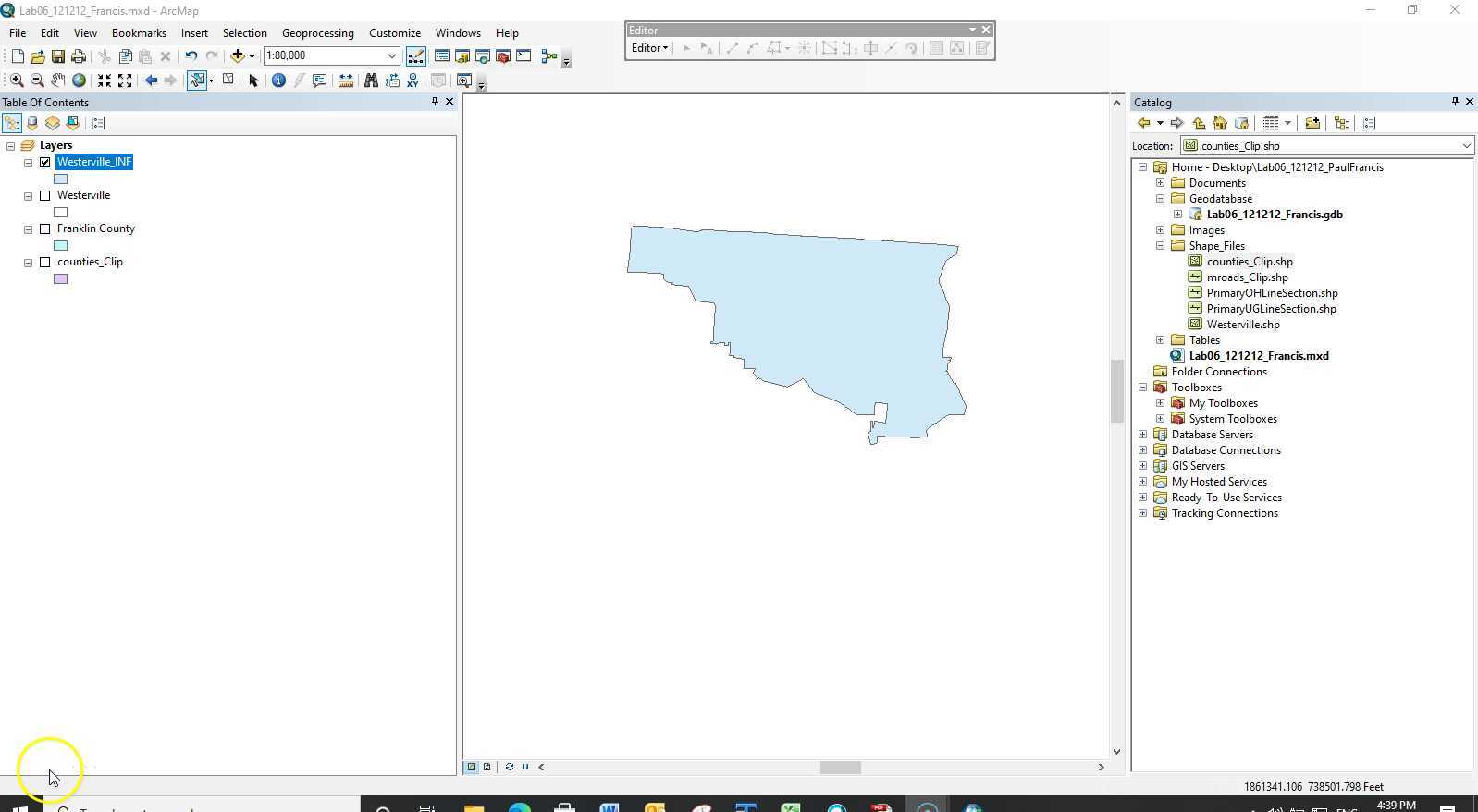Uncheck the Westerville_INF layer
The image size is (1478, 812).
(44, 162)
